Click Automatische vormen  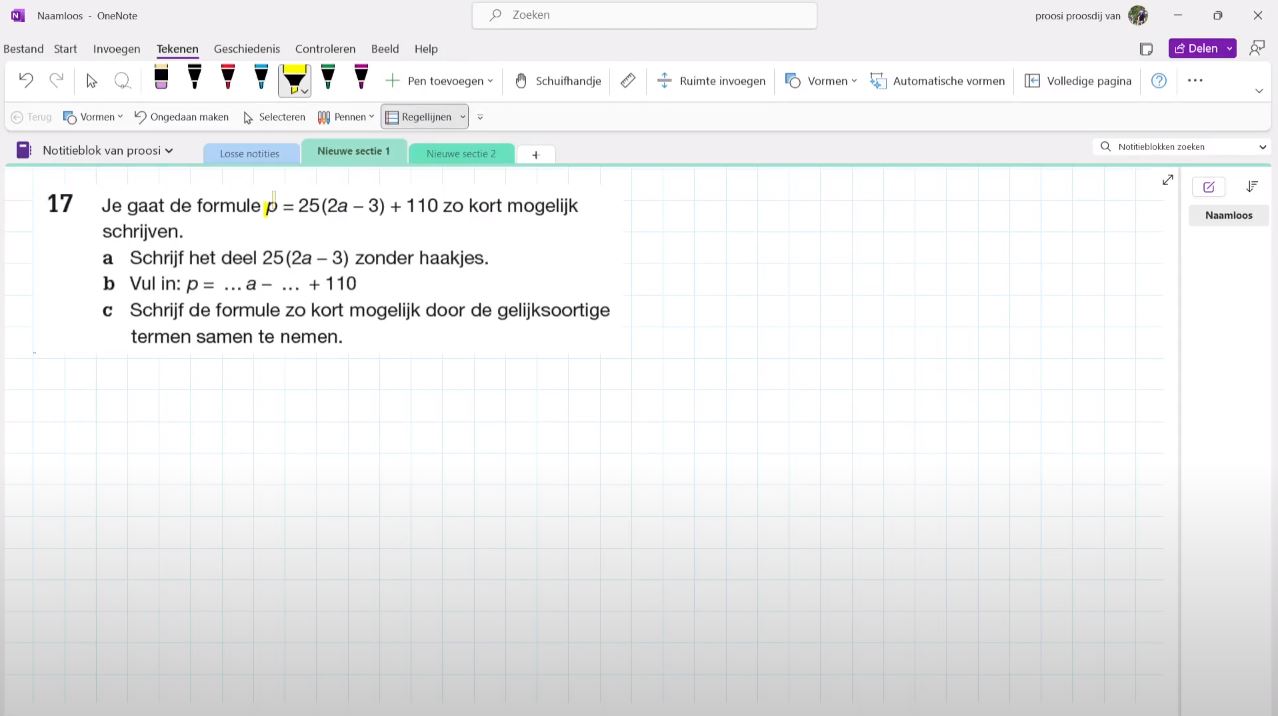click(x=937, y=81)
